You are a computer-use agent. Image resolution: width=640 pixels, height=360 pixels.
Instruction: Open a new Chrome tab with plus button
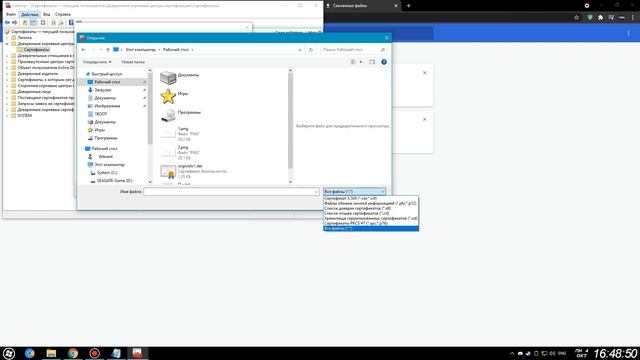click(408, 6)
